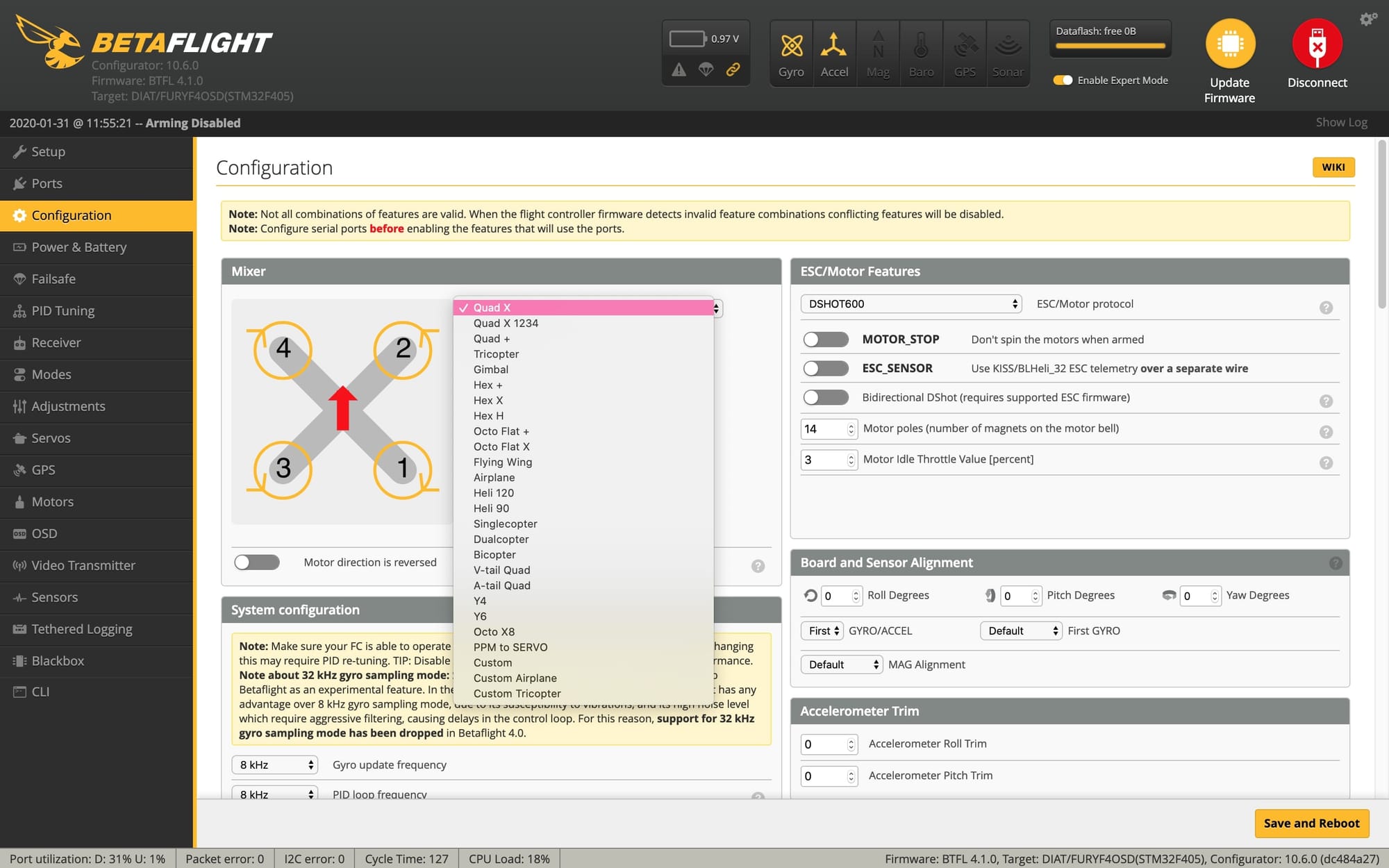Select Octo X8 mixer option
Viewport: 1389px width, 868px height.
tap(583, 631)
